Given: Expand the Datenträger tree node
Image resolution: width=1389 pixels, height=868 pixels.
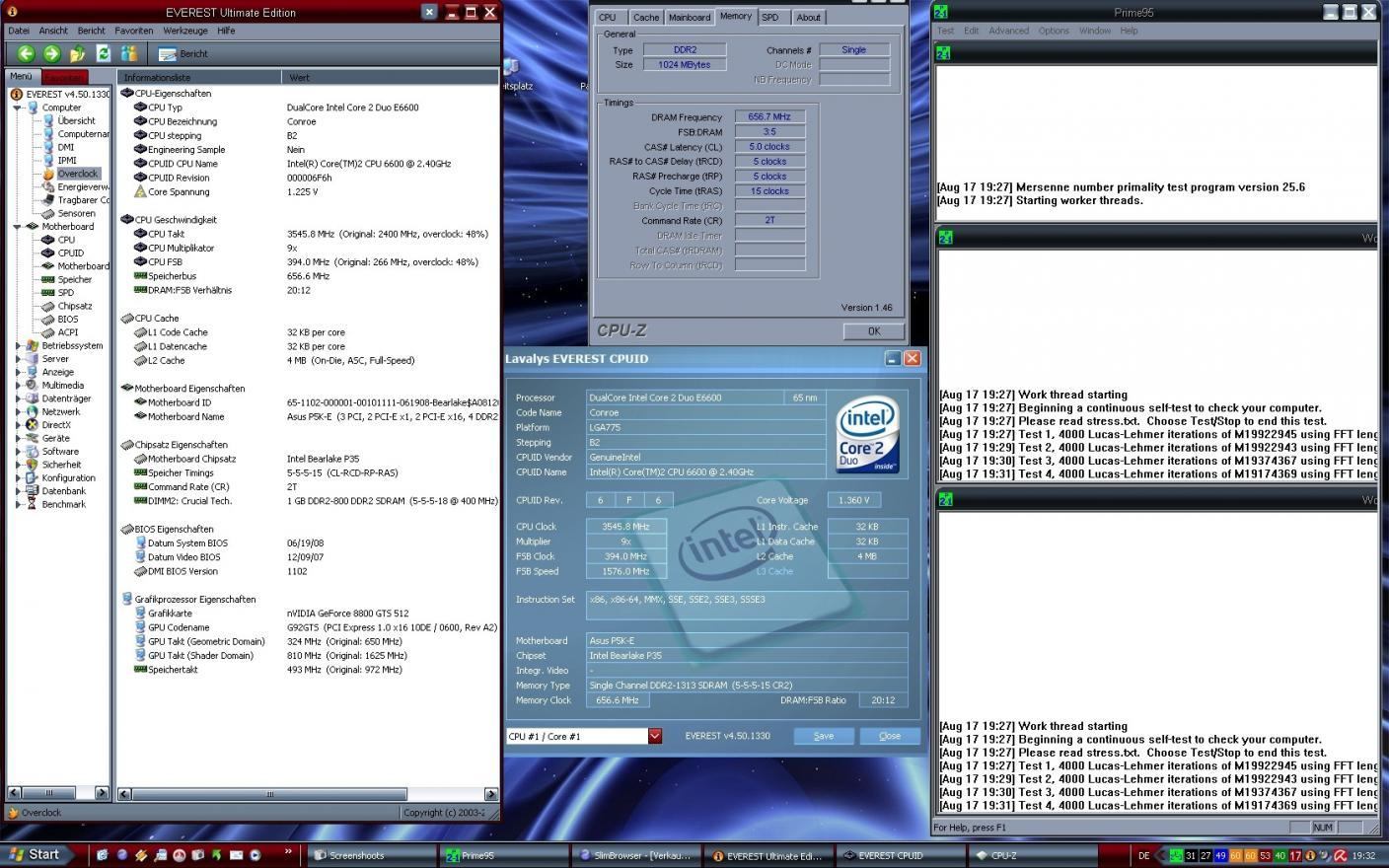Looking at the screenshot, I should (x=18, y=398).
